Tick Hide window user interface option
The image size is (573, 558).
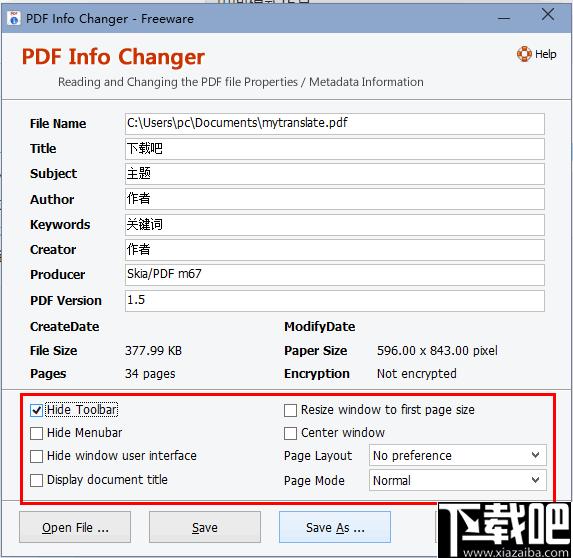(36, 456)
